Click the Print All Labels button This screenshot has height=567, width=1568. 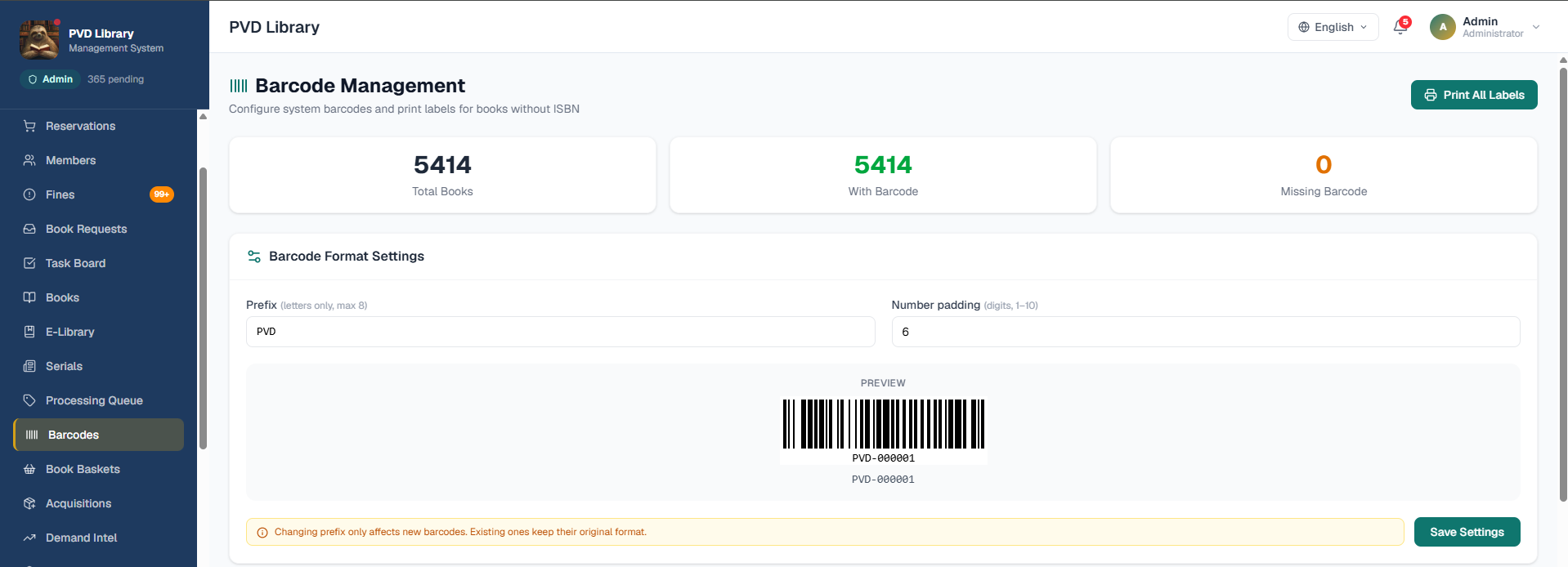click(1474, 95)
